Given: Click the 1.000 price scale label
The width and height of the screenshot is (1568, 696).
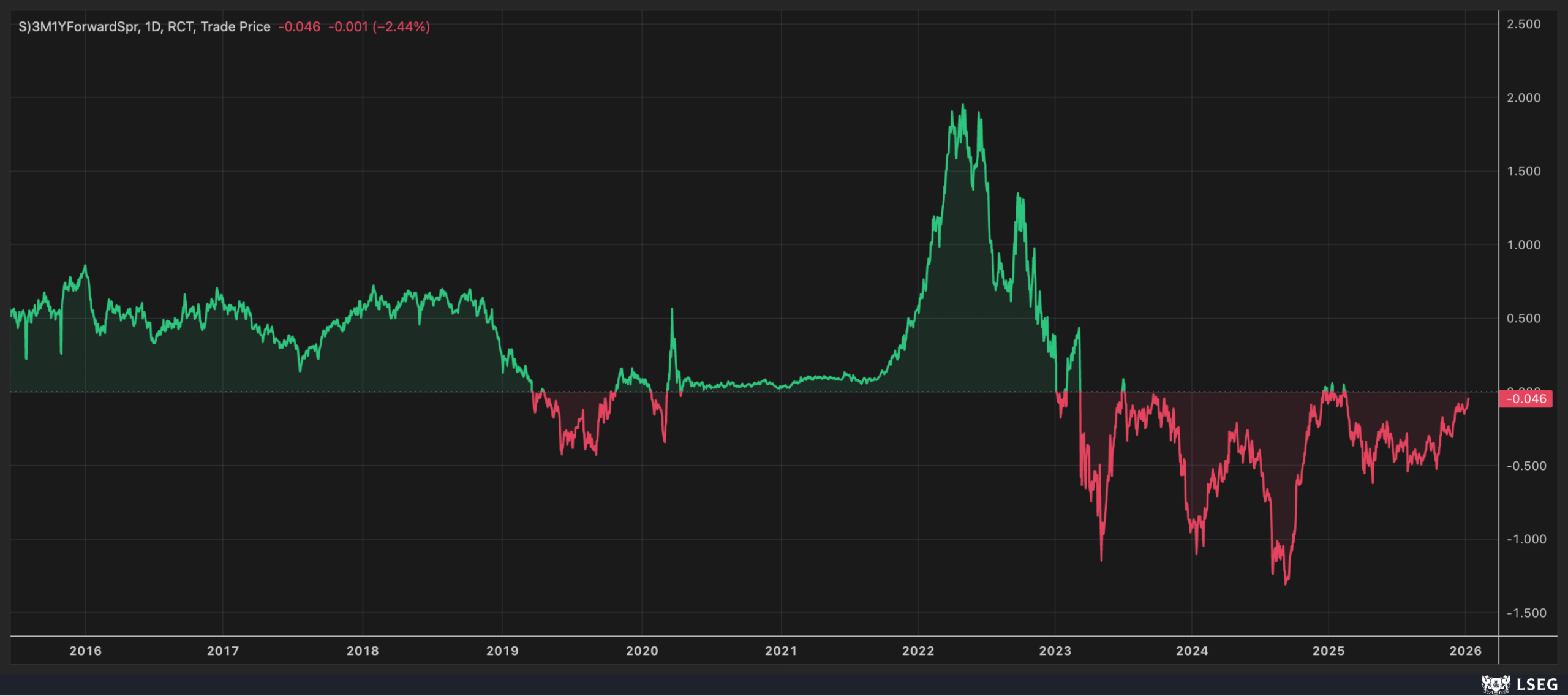Looking at the screenshot, I should (1523, 245).
